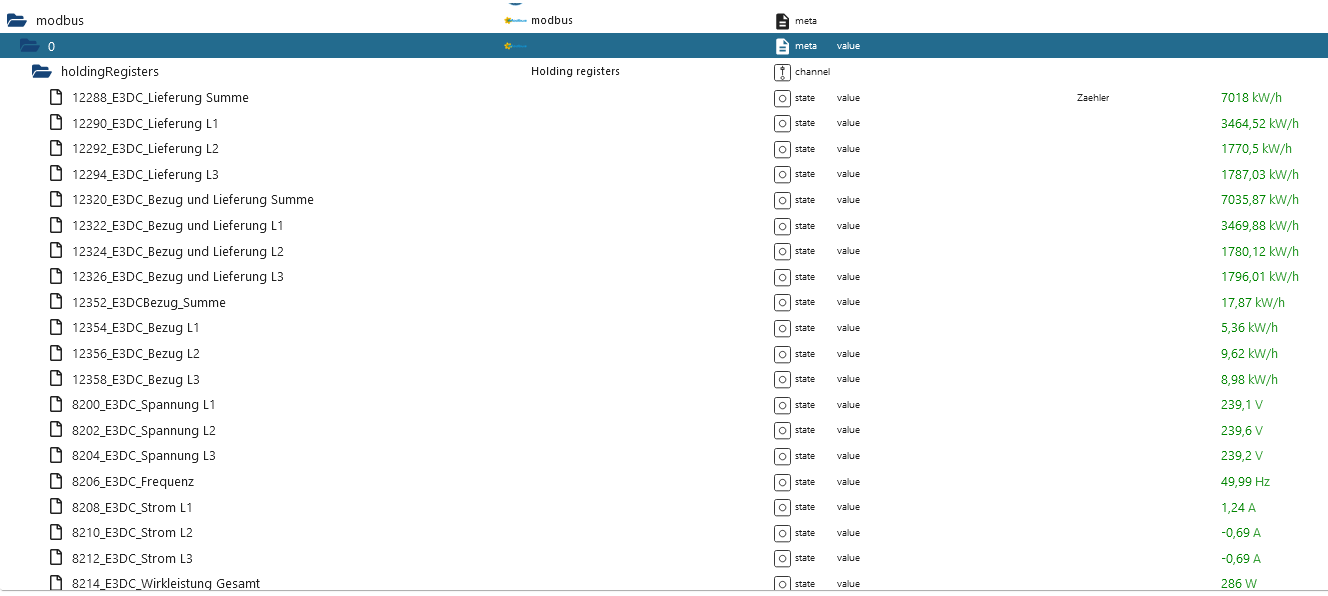The width and height of the screenshot is (1328, 596).
Task: Click the state icon of 12288_E3DC_Lieferung Summe
Action: 782,97
